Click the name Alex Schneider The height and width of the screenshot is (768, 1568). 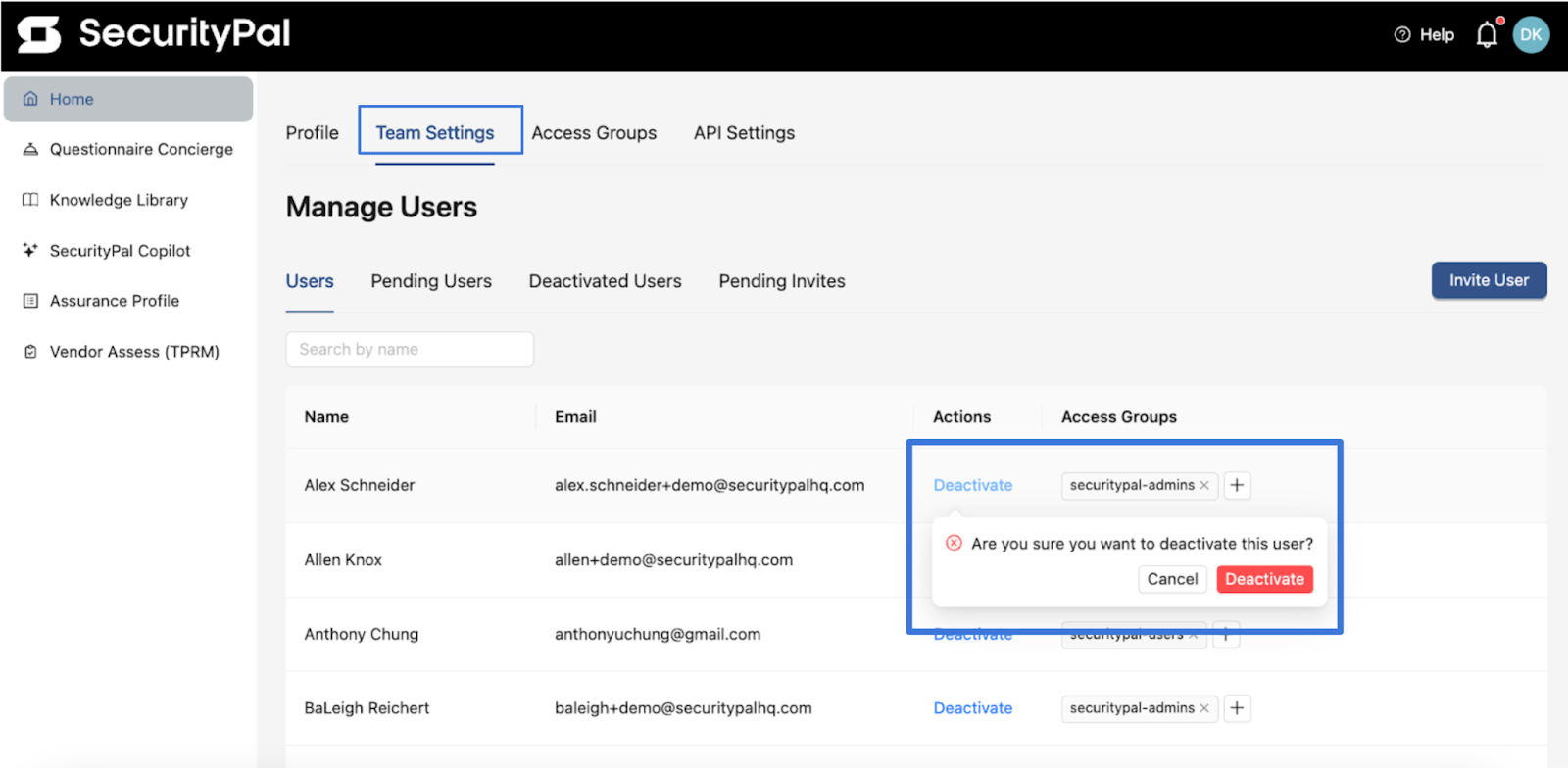[x=360, y=485]
